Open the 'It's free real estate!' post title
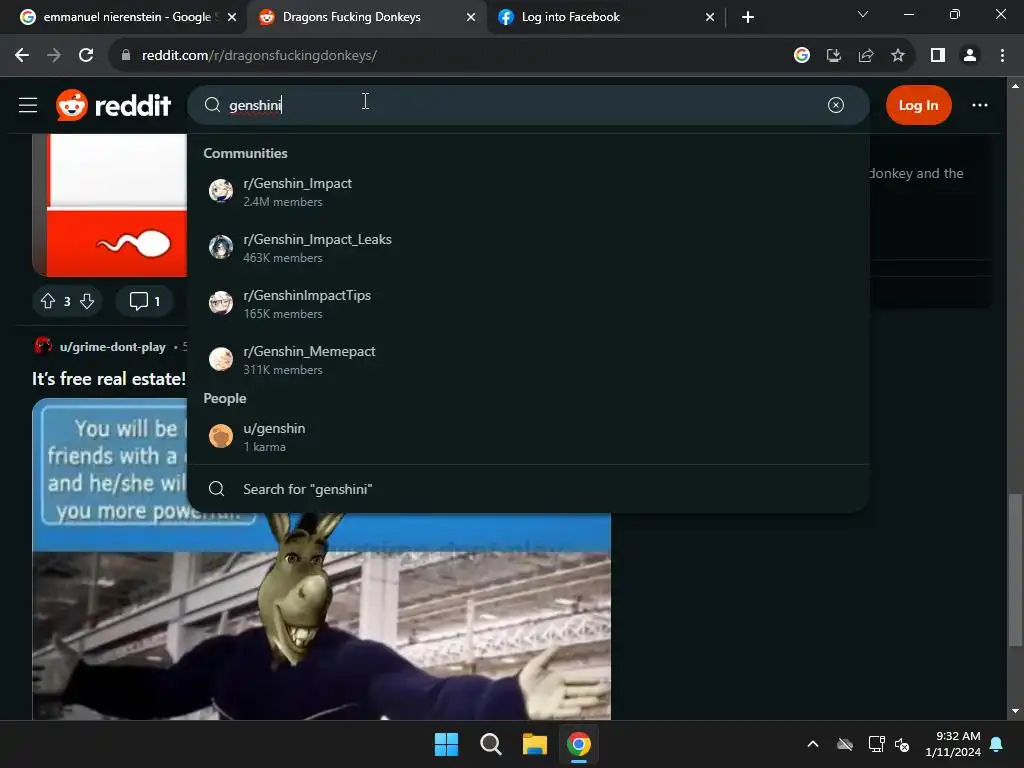Image resolution: width=1024 pixels, height=768 pixels. coord(109,379)
